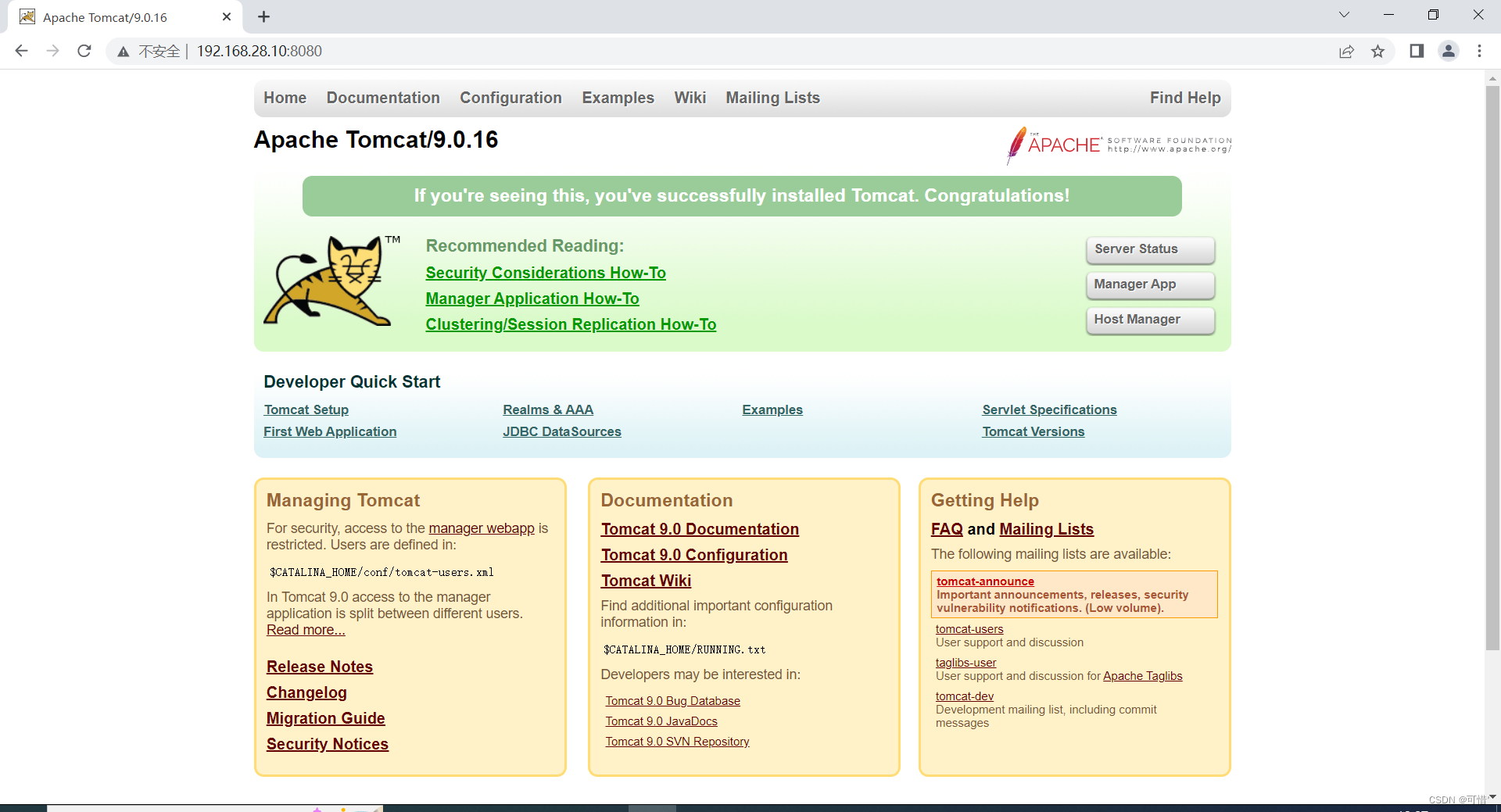Viewport: 1501px width, 812px height.
Task: Open First Web Application link
Action: tap(330, 431)
